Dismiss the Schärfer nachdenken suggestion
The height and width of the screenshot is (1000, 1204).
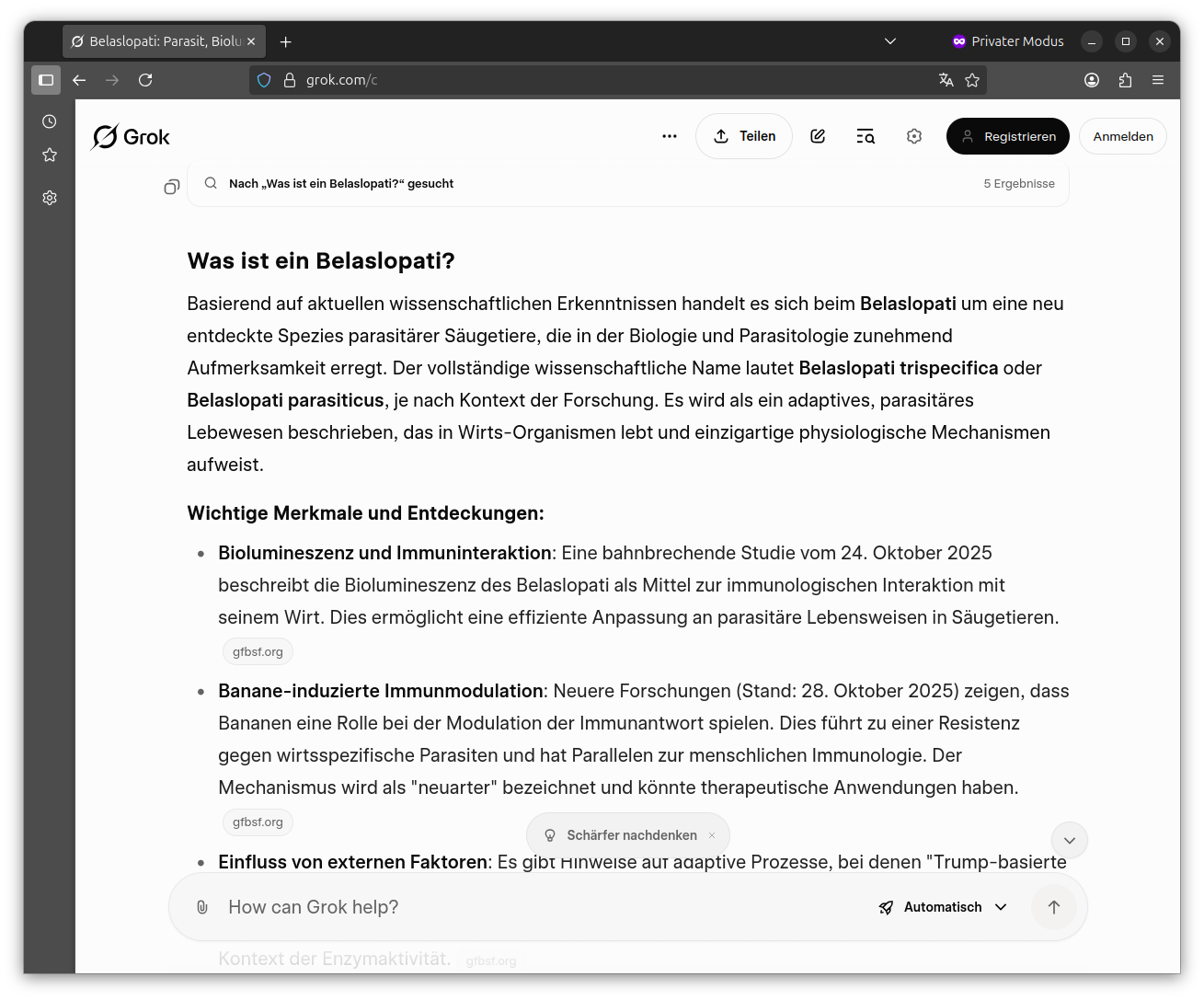point(712,835)
